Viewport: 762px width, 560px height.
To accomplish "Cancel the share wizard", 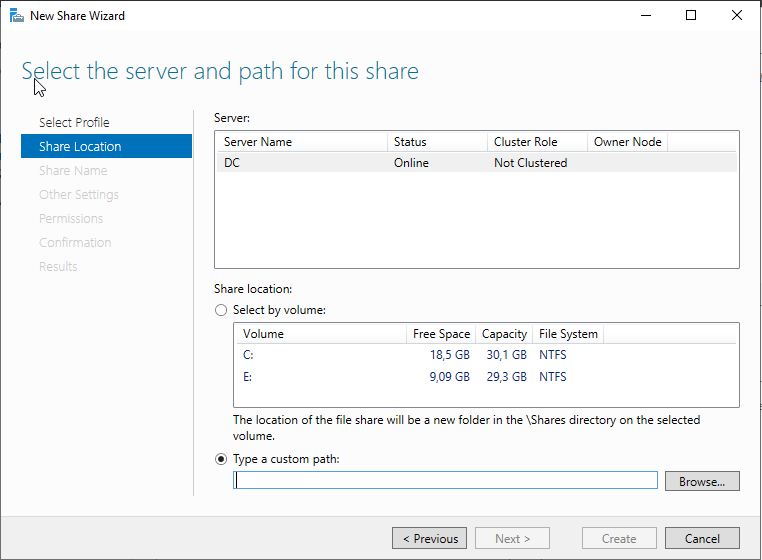I will tap(702, 538).
